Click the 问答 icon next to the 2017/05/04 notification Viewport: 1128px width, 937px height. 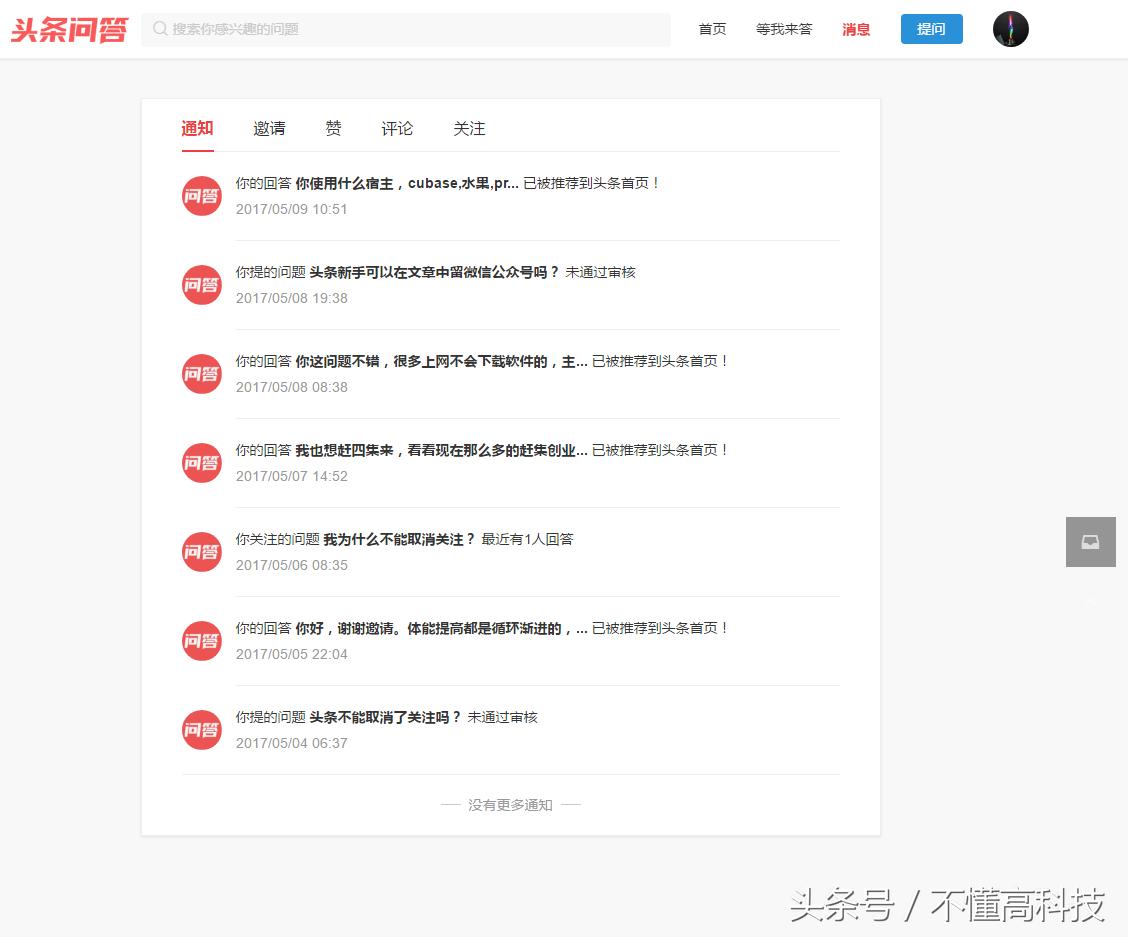(x=201, y=730)
